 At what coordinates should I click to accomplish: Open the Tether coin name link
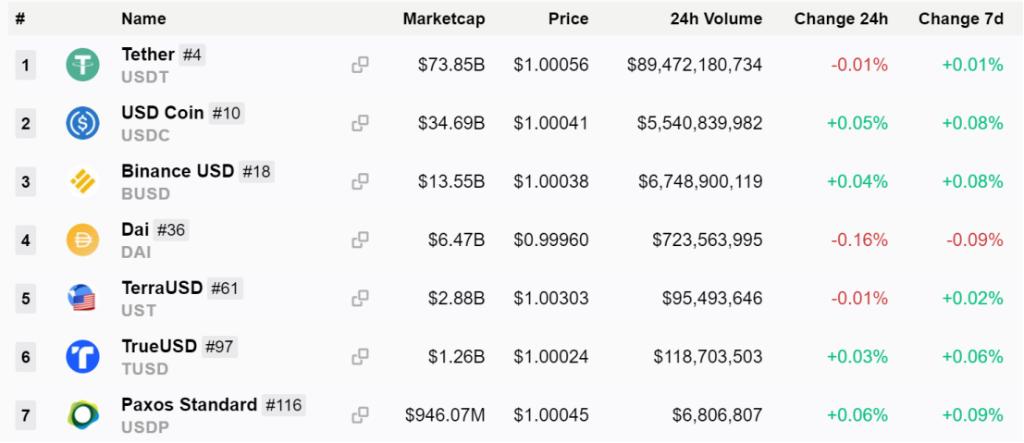pos(148,54)
